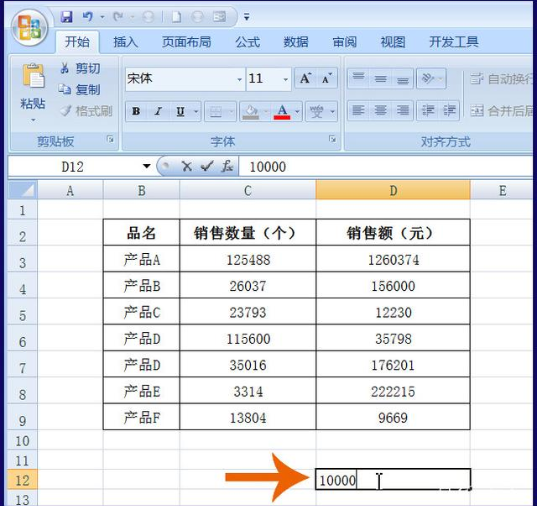This screenshot has width=537, height=506.
Task: Switch to the 开始 tab
Action: (x=77, y=42)
